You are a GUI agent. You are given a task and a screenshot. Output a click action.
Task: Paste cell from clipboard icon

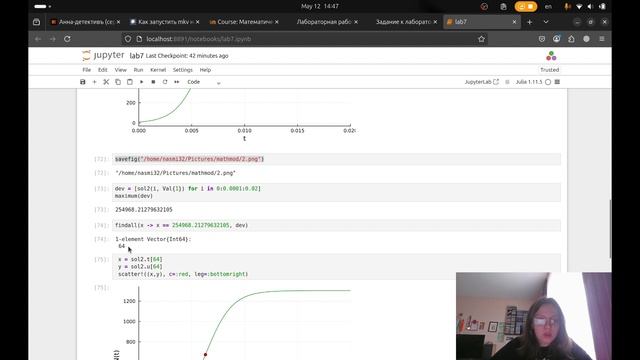tap(130, 82)
